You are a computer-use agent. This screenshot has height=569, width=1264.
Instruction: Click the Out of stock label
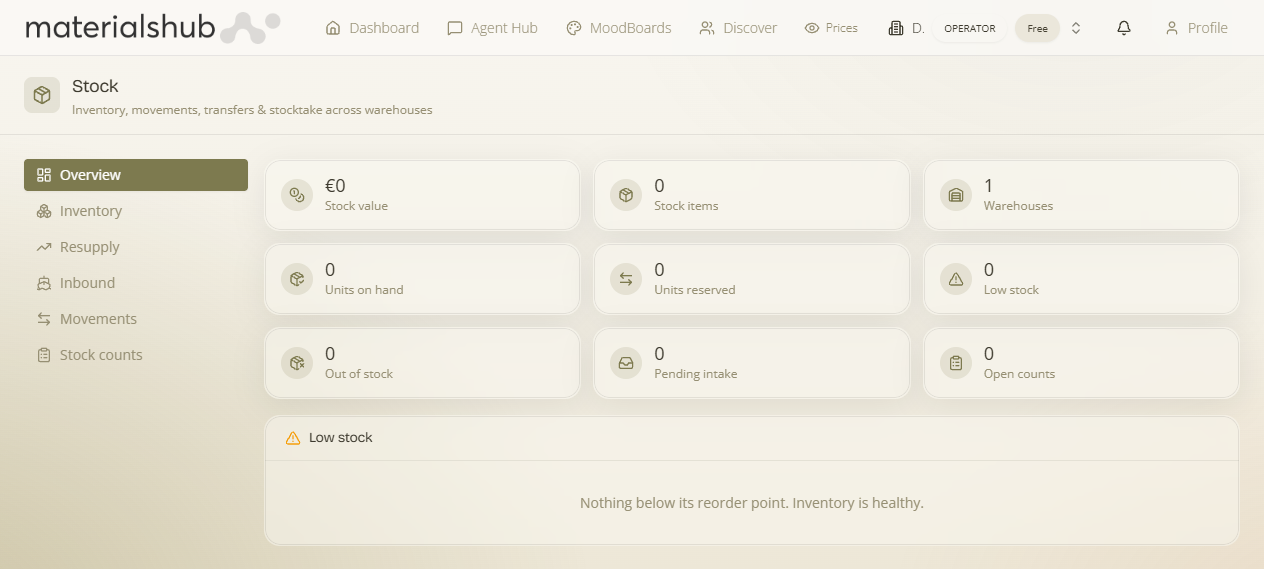(x=359, y=374)
